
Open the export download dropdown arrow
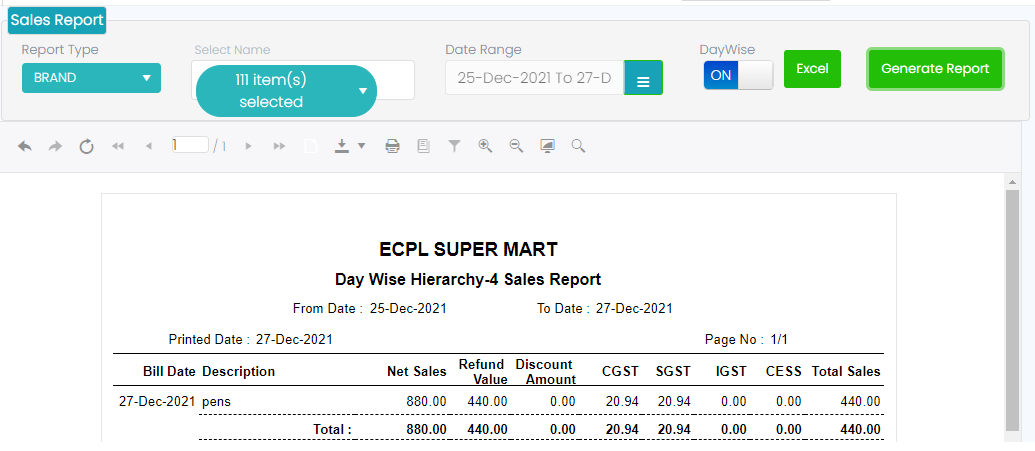pyautogui.click(x=361, y=146)
